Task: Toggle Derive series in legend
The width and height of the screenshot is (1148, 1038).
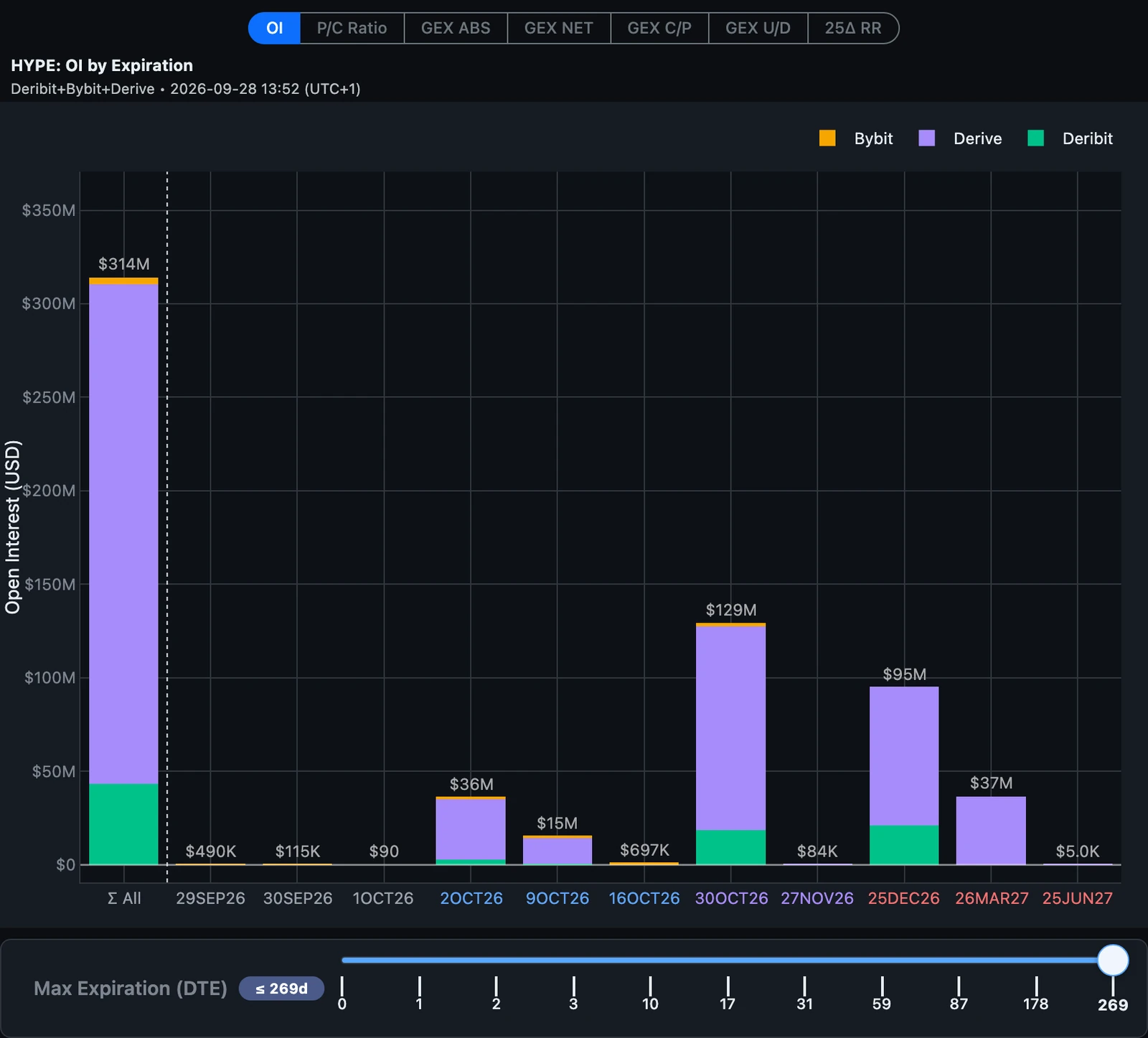Action: pyautogui.click(x=960, y=138)
